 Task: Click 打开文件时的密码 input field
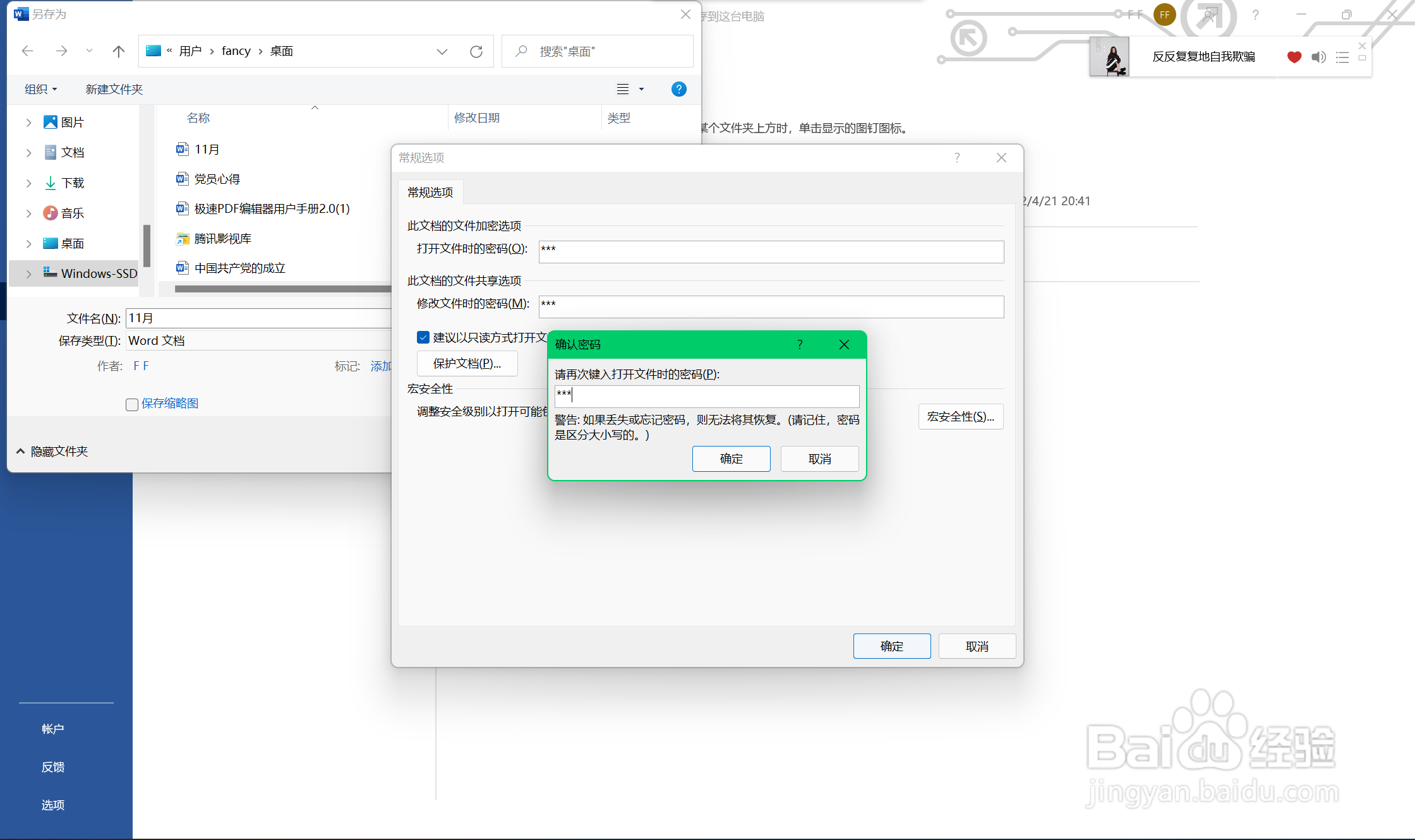tap(771, 251)
